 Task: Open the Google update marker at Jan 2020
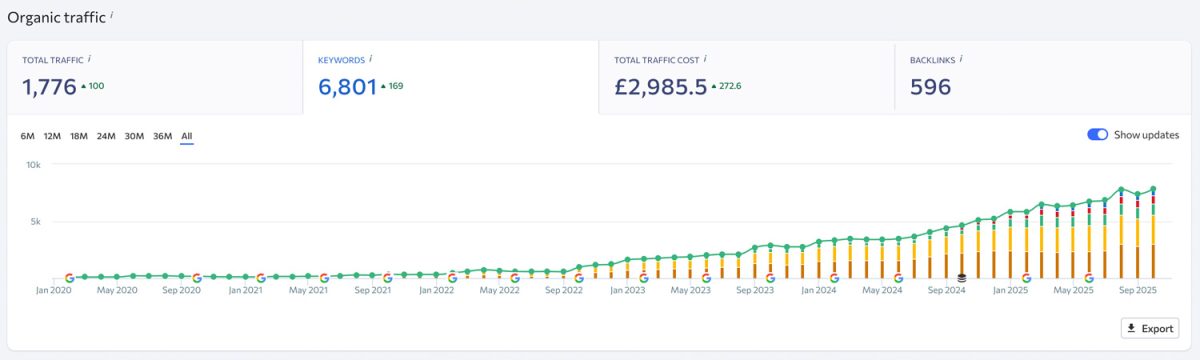pyautogui.click(x=69, y=278)
